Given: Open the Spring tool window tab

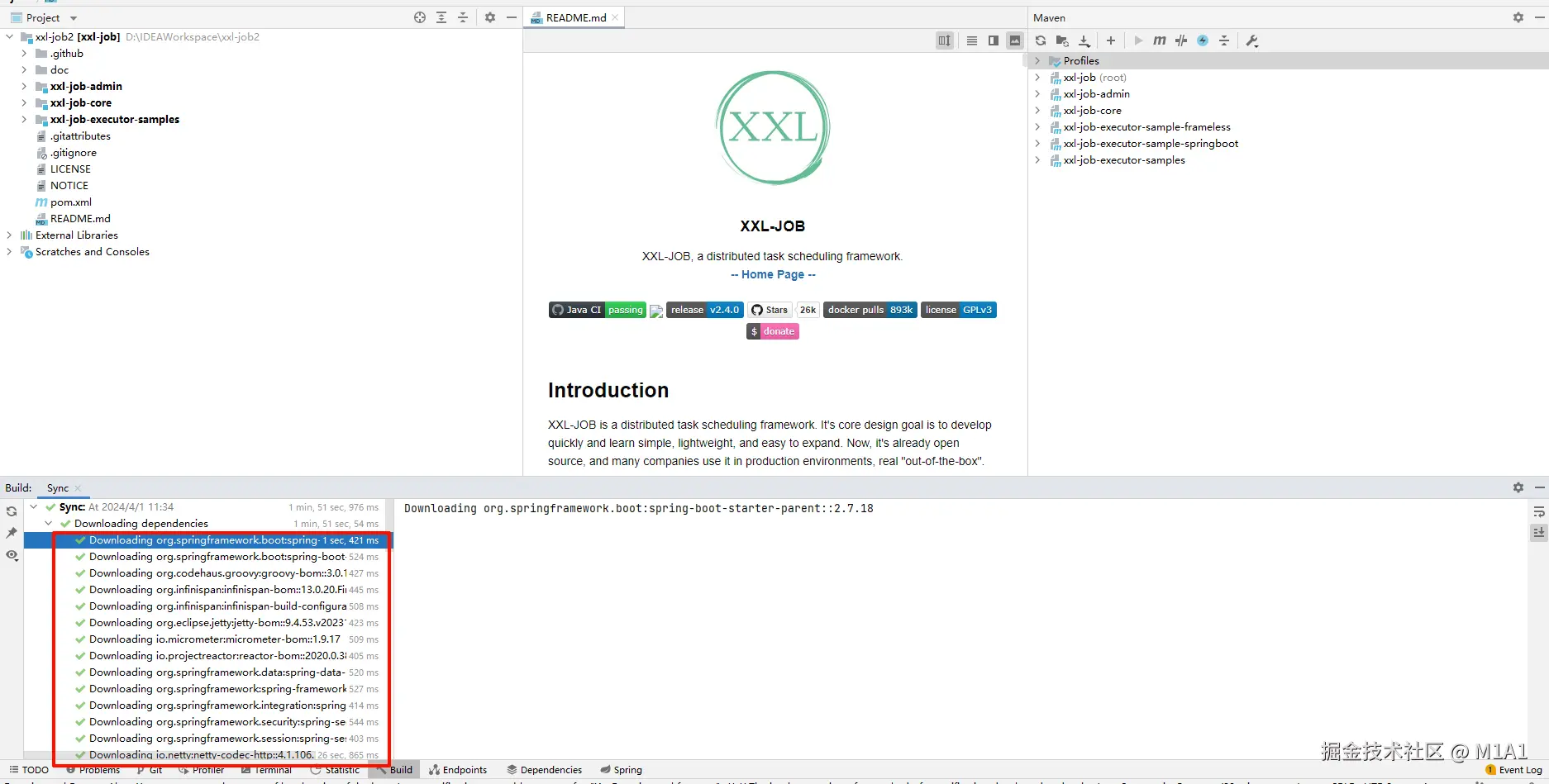Looking at the screenshot, I should pyautogui.click(x=621, y=770).
